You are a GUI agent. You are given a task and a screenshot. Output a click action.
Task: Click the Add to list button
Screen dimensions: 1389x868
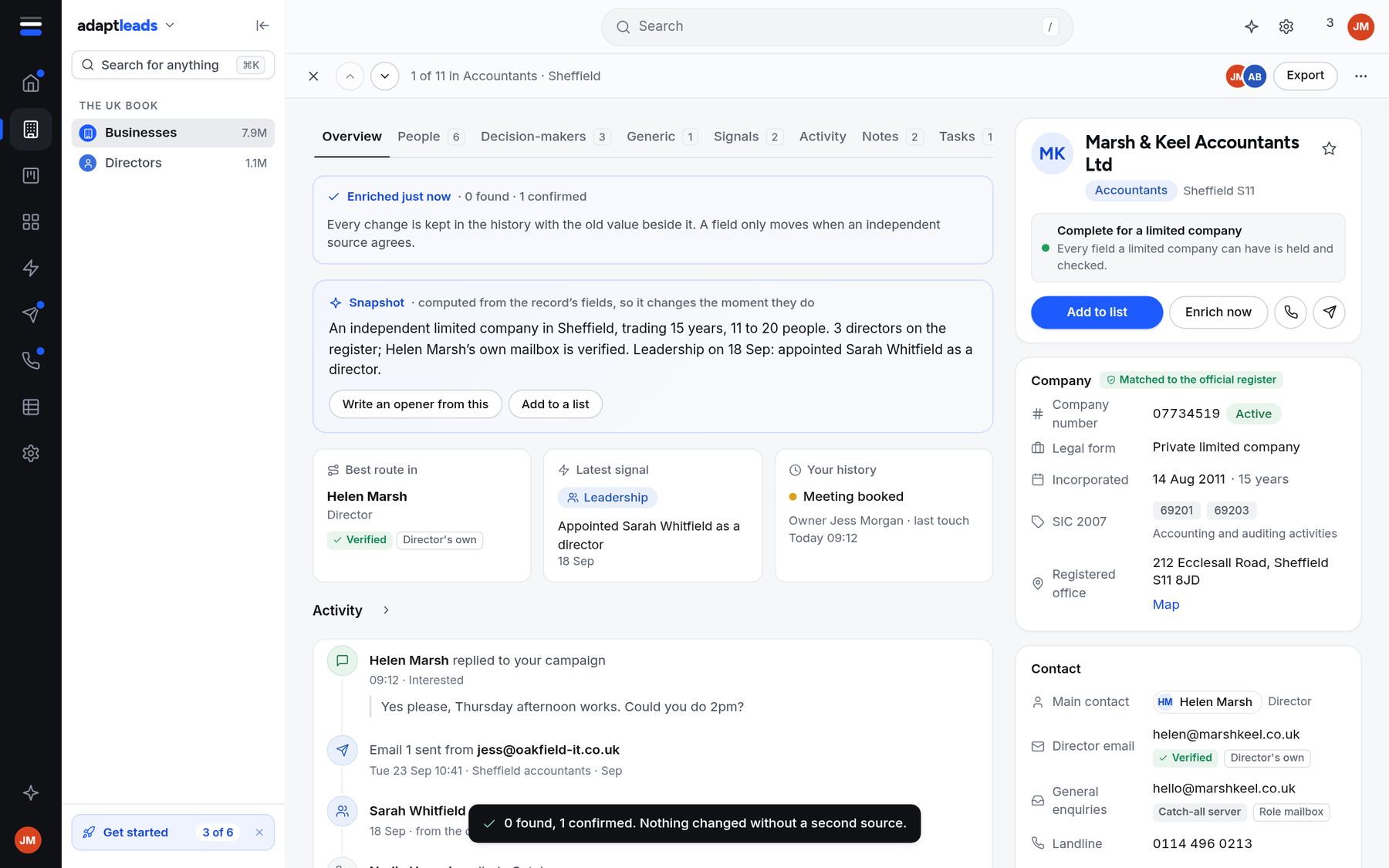pos(1097,312)
